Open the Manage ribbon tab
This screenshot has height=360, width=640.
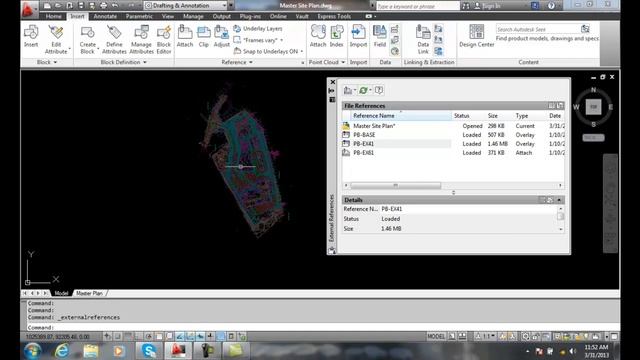pos(193,16)
